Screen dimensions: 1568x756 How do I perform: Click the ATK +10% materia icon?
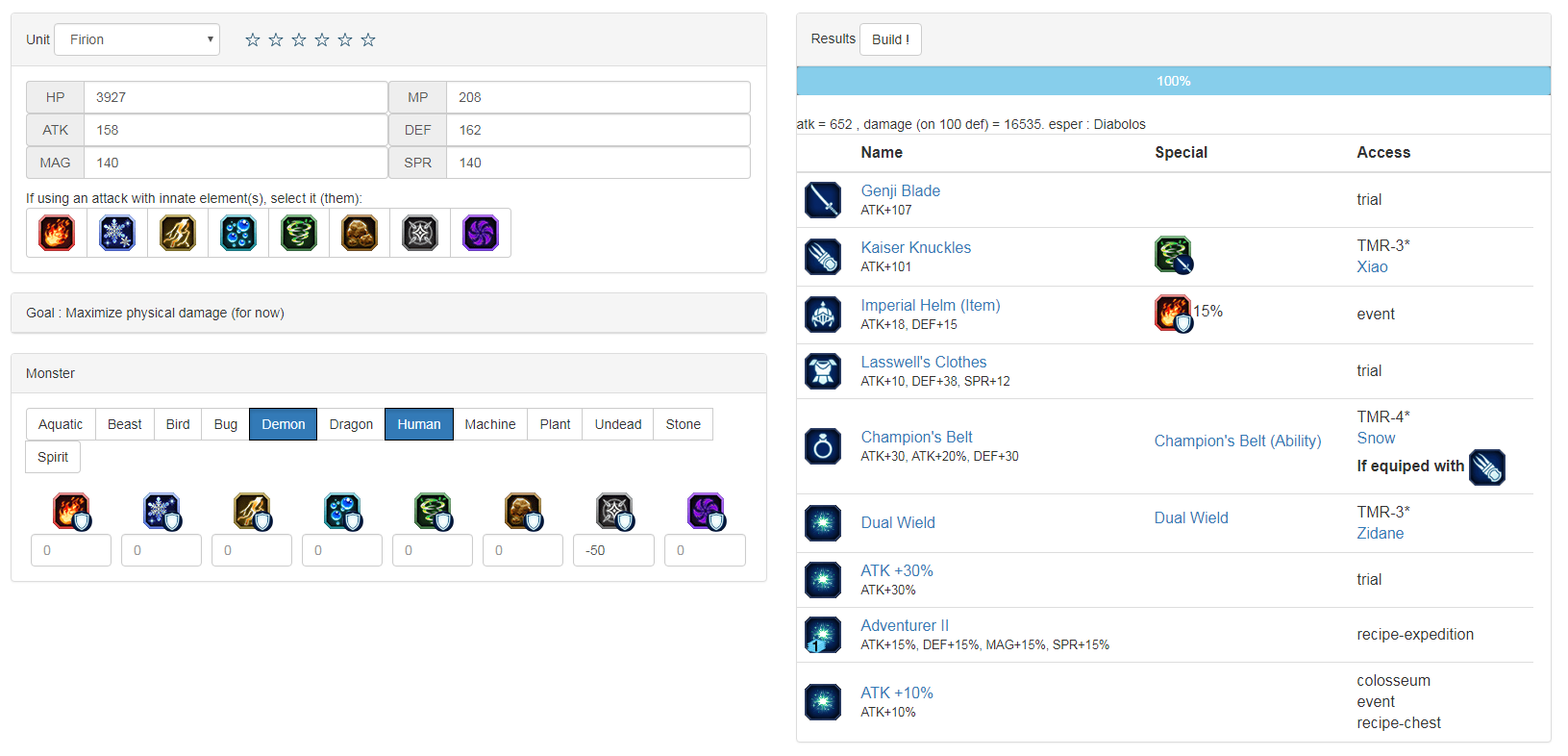823,702
